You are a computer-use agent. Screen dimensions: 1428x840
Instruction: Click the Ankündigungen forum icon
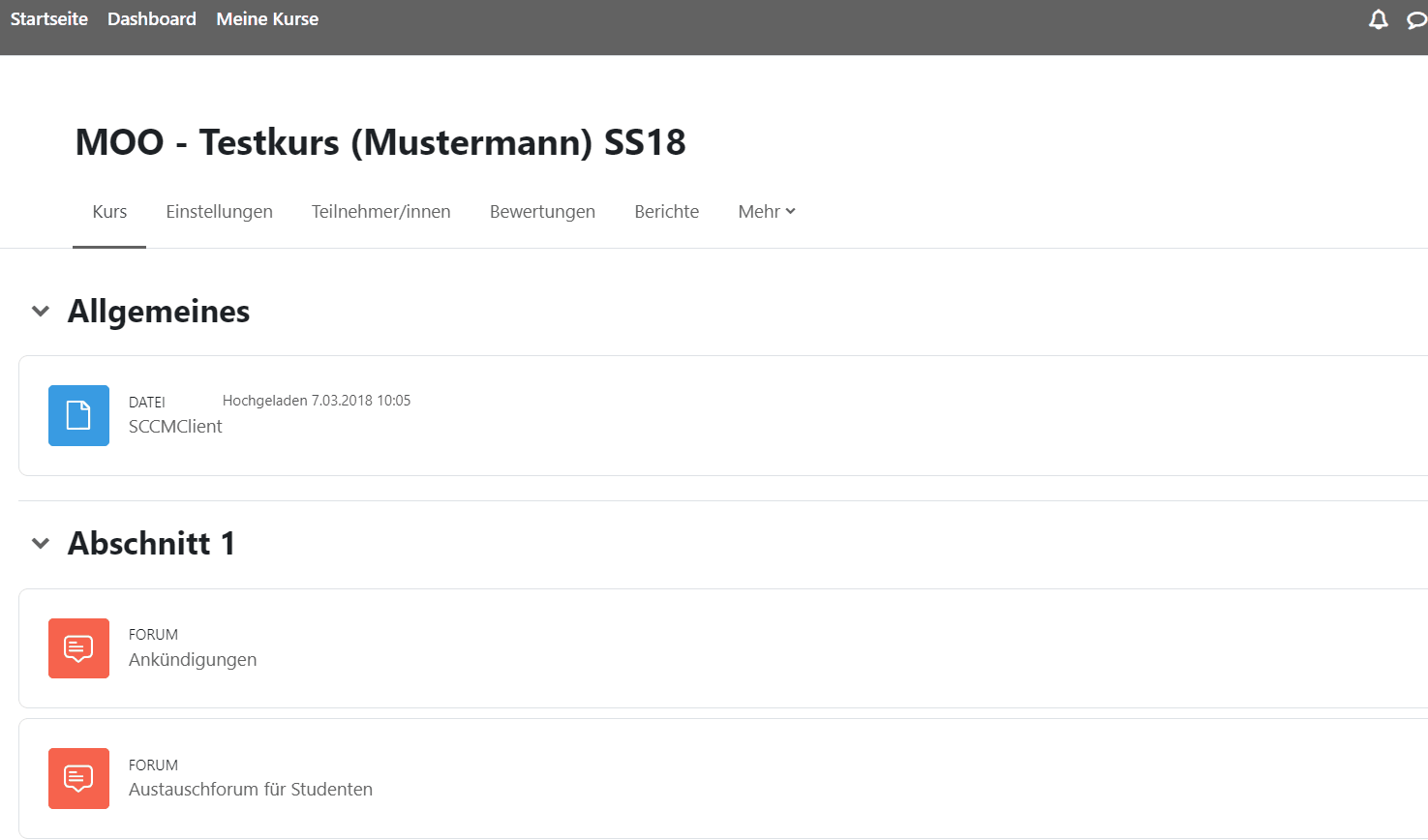pyautogui.click(x=78, y=648)
